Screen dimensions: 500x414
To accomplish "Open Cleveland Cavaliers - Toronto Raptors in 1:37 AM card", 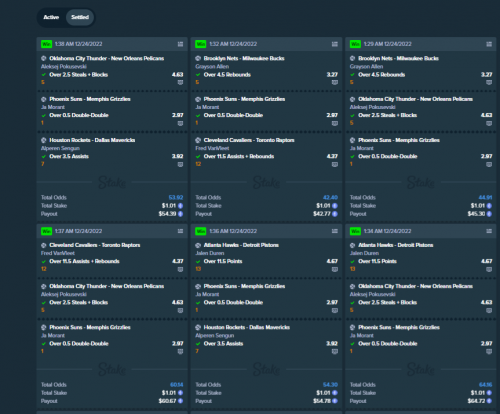I will pyautogui.click(x=95, y=245).
